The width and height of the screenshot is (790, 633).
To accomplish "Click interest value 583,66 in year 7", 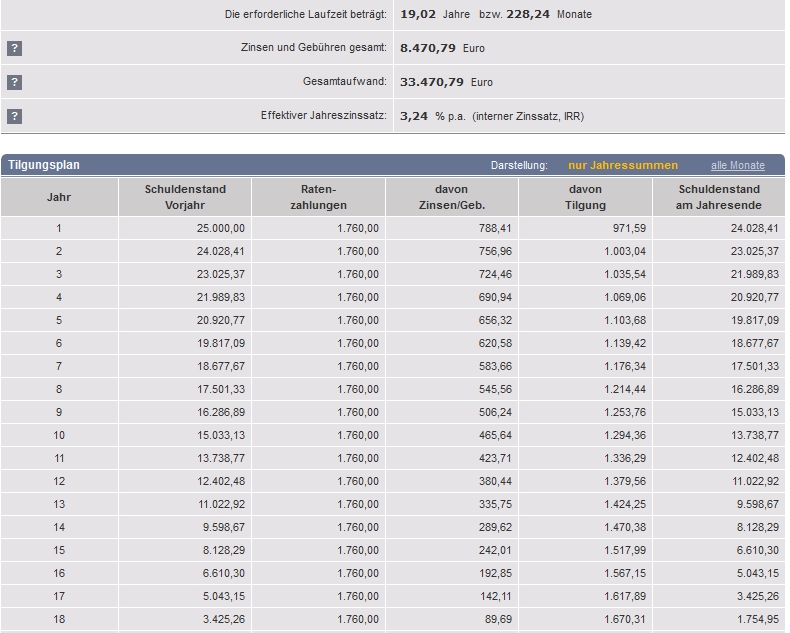I will (495, 366).
